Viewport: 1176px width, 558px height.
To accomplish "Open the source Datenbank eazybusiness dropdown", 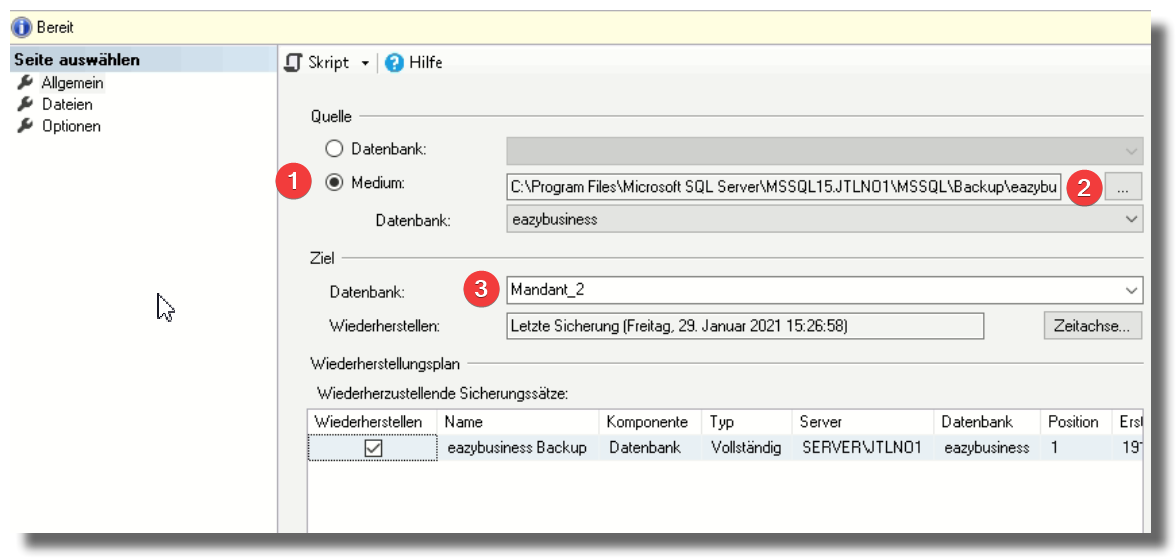I will tap(1131, 219).
